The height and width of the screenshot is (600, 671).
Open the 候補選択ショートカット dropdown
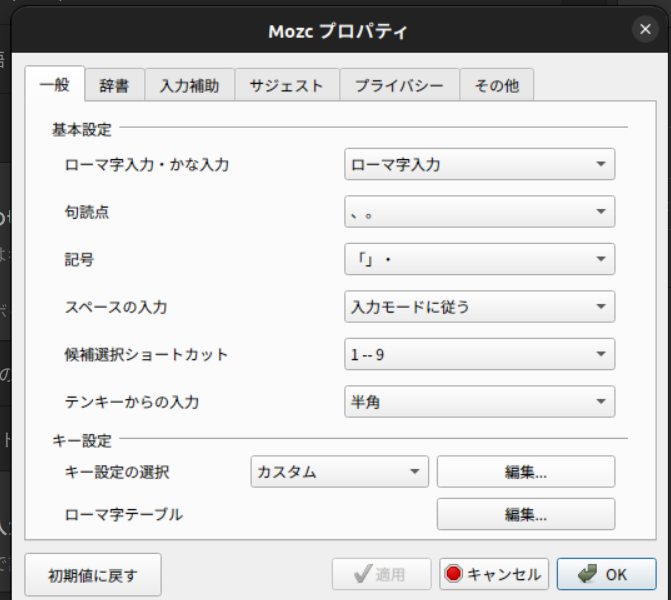(x=479, y=354)
